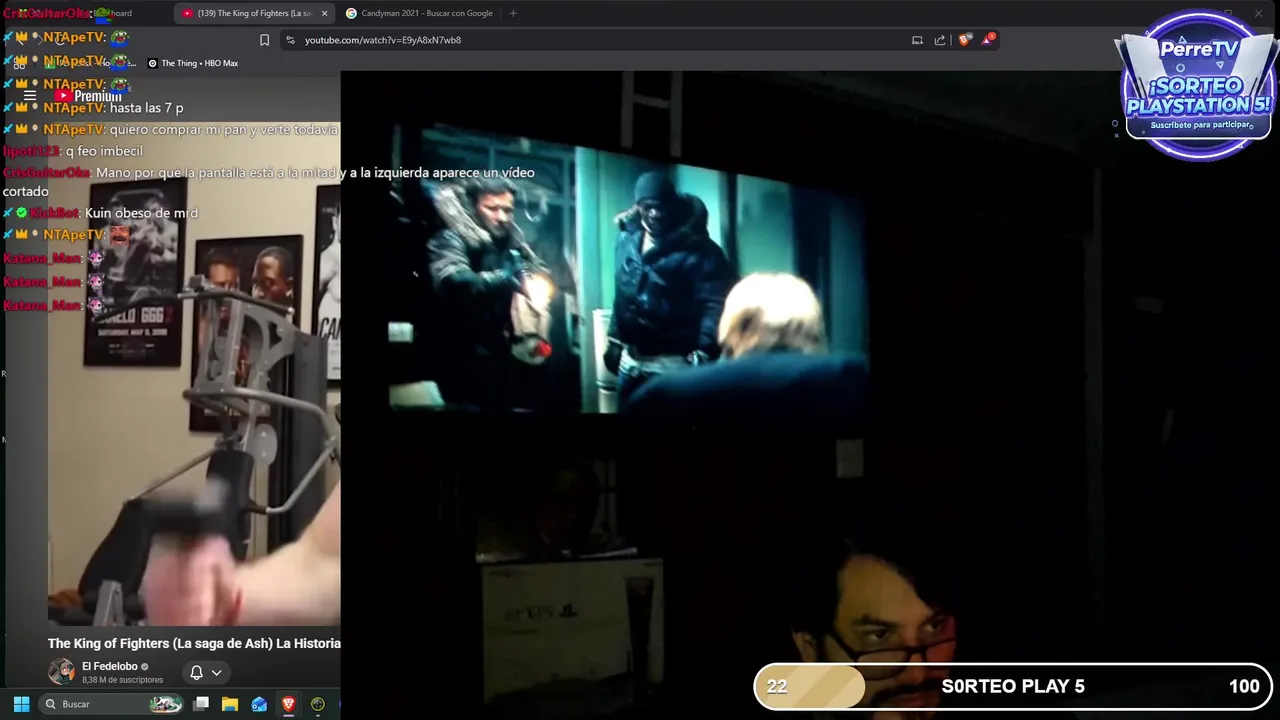The image size is (1280, 720).
Task: Open Brave browser taskbar icon
Action: pos(288,704)
